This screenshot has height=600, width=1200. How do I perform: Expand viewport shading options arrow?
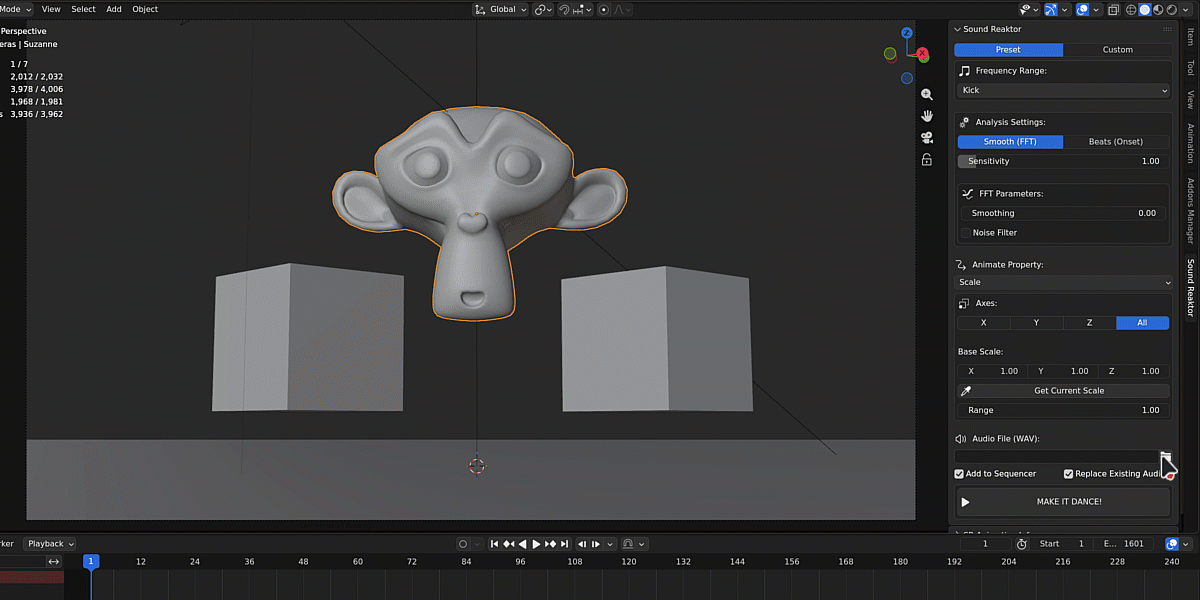pos(1186,10)
